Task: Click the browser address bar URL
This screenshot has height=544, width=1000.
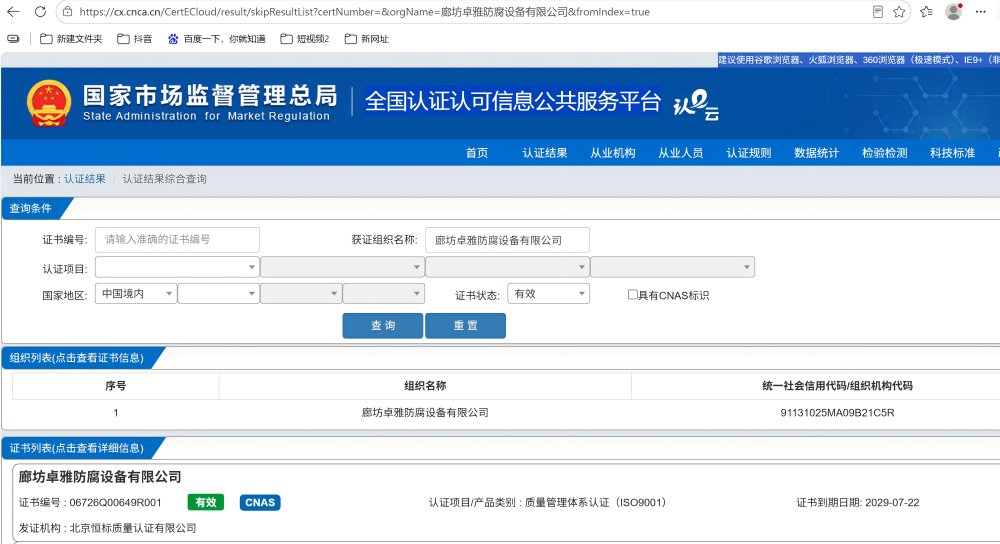Action: tap(364, 11)
